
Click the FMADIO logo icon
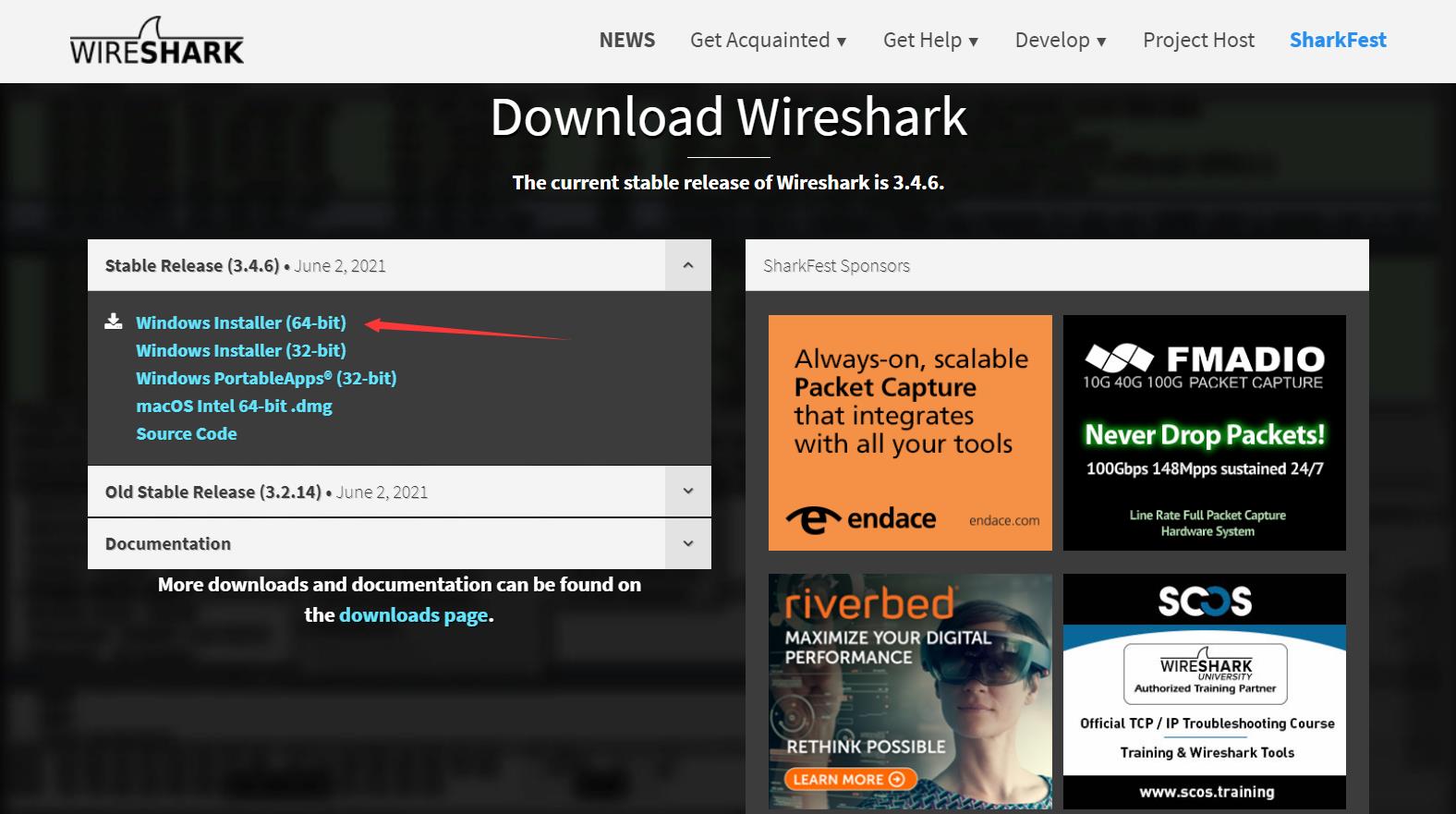1119,357
